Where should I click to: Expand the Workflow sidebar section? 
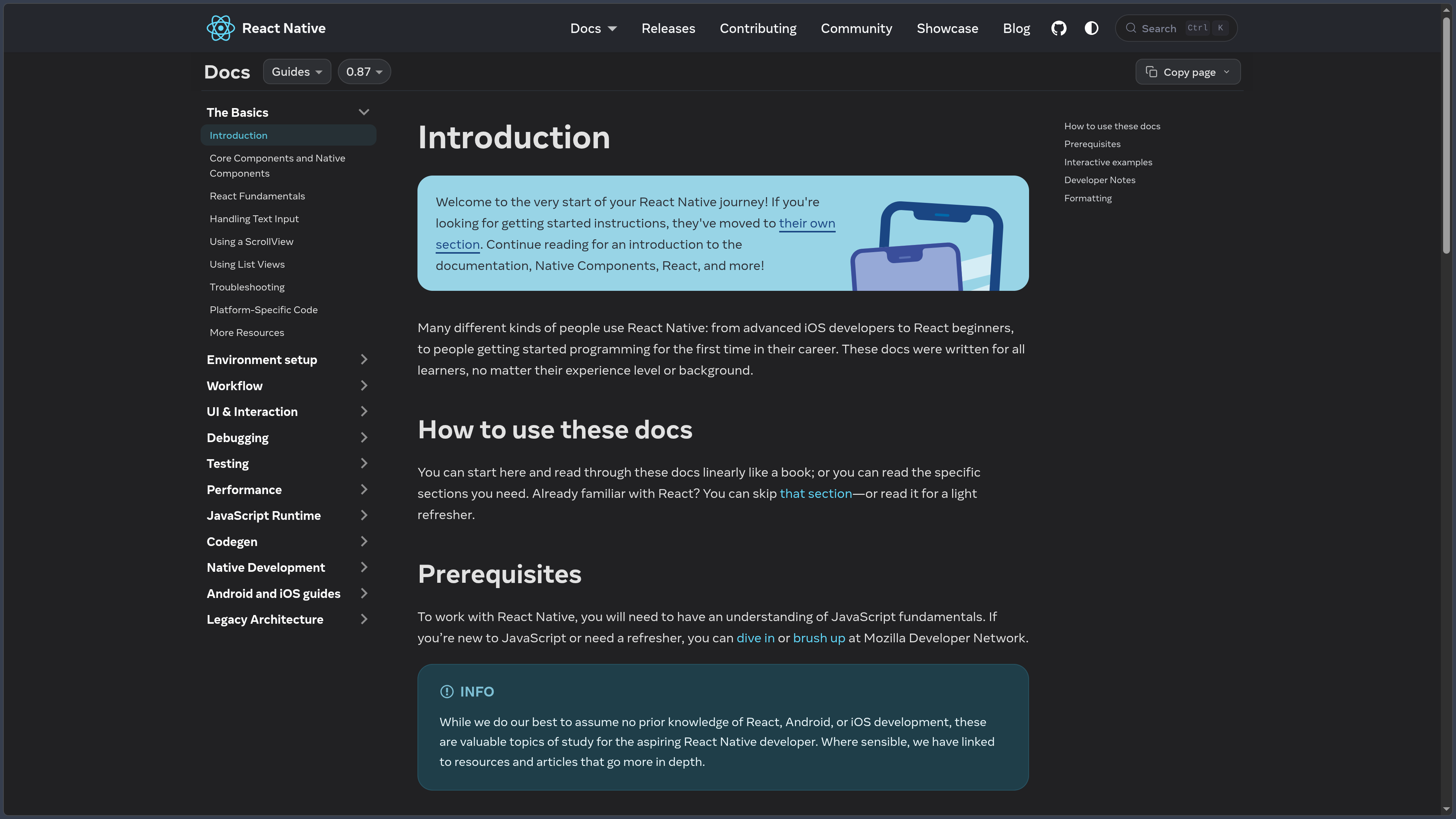(364, 386)
